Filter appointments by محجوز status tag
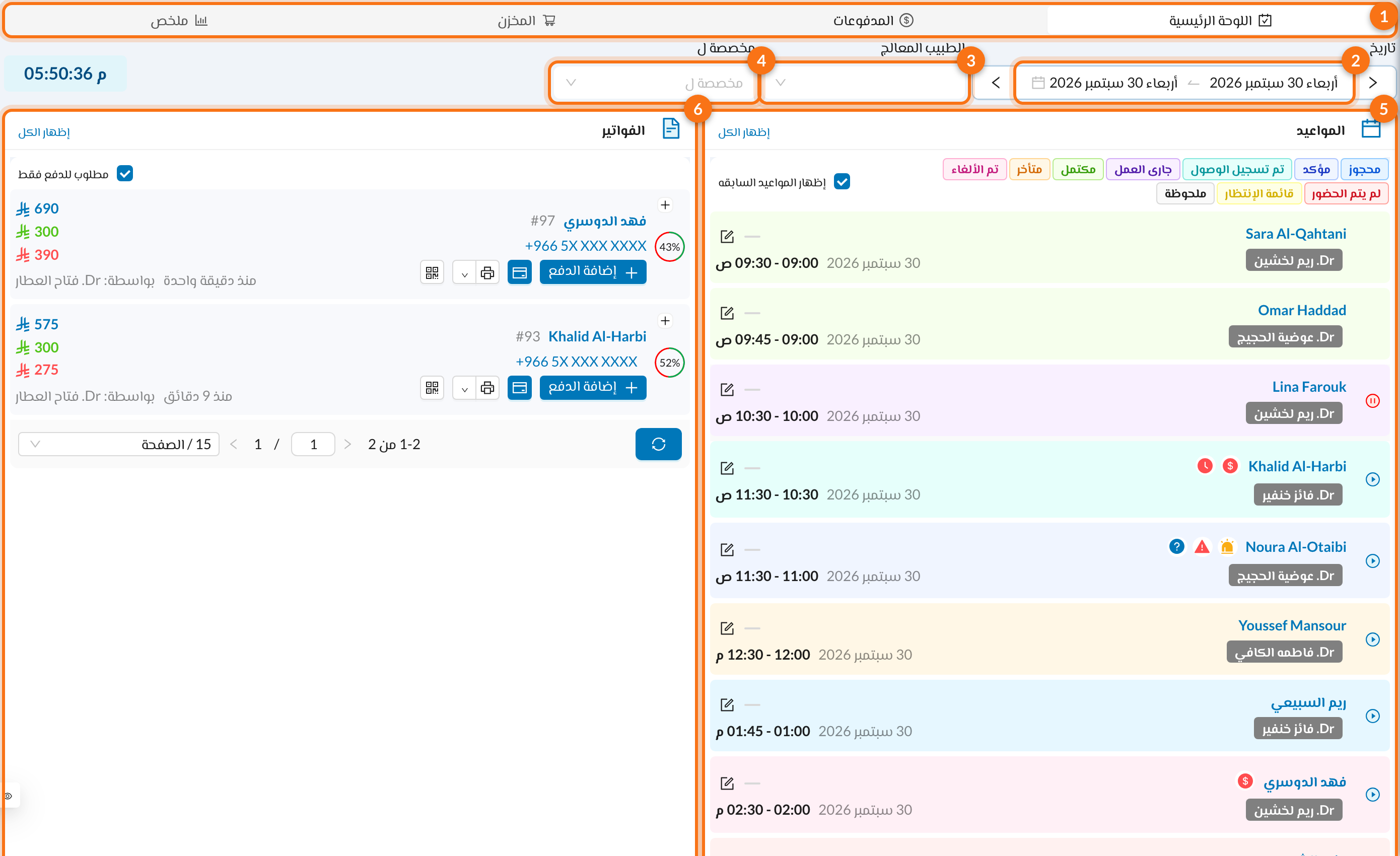1400x856 pixels. 1364,170
